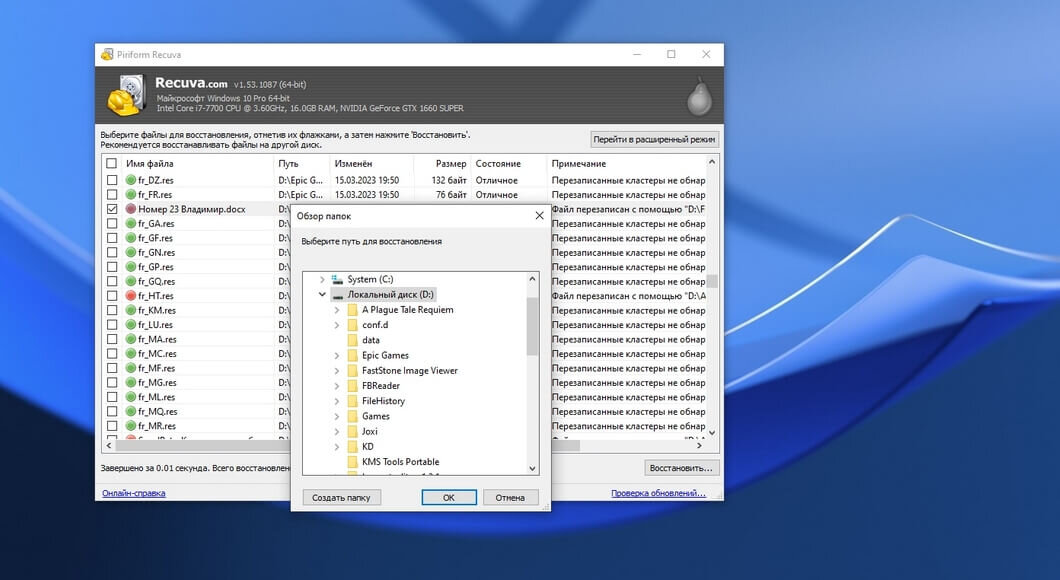1060x580 pixels.
Task: Click Перейти в расширенный режим button
Action: coord(654,139)
